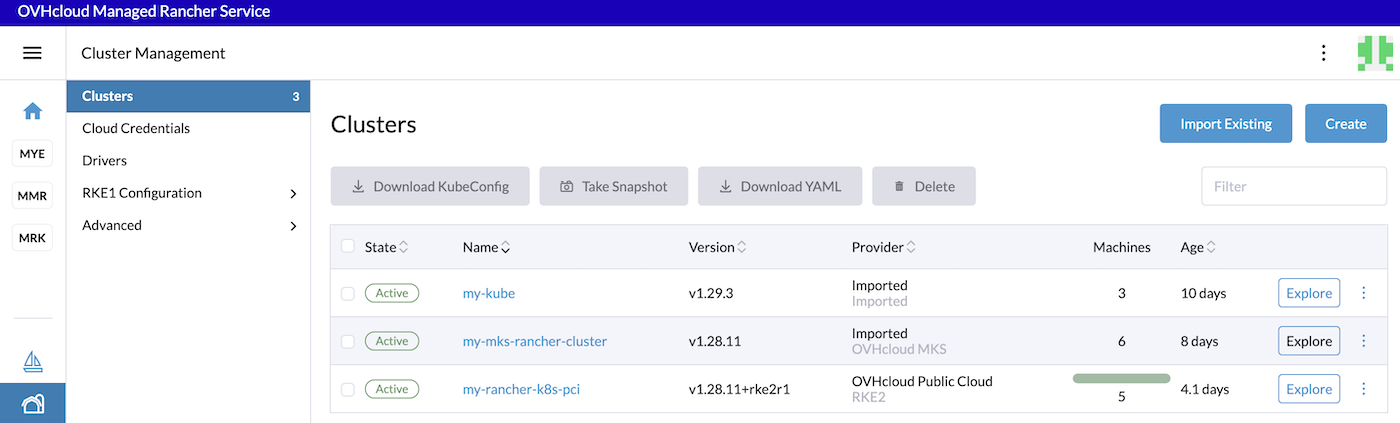Click the Active badge of my-rancher-k8s-pci
The image size is (1400, 423).
tap(392, 389)
